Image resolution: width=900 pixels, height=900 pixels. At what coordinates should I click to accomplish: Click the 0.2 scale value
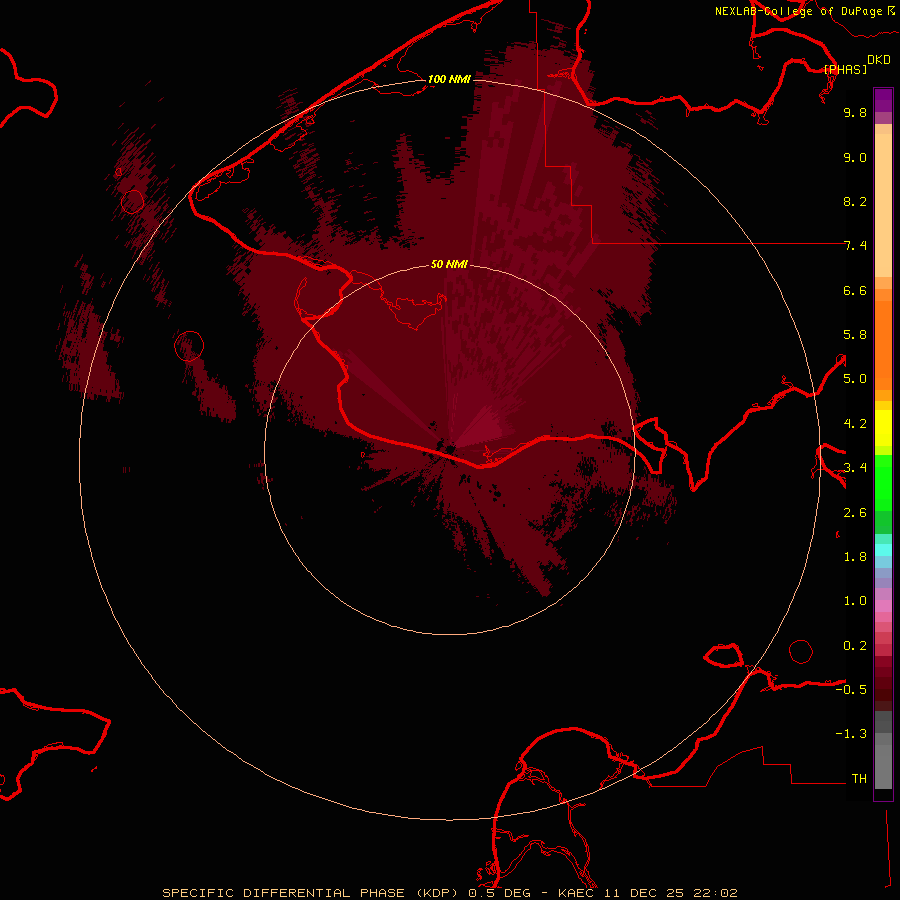pos(855,646)
